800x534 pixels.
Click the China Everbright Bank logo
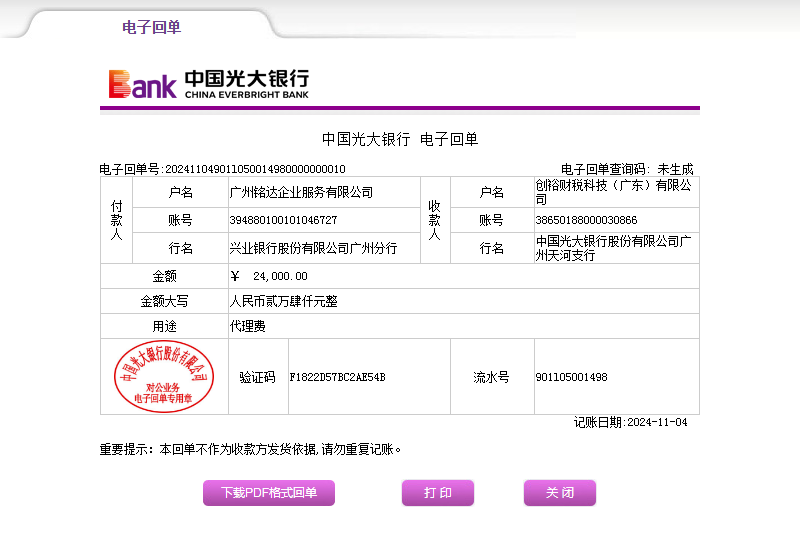coord(209,84)
